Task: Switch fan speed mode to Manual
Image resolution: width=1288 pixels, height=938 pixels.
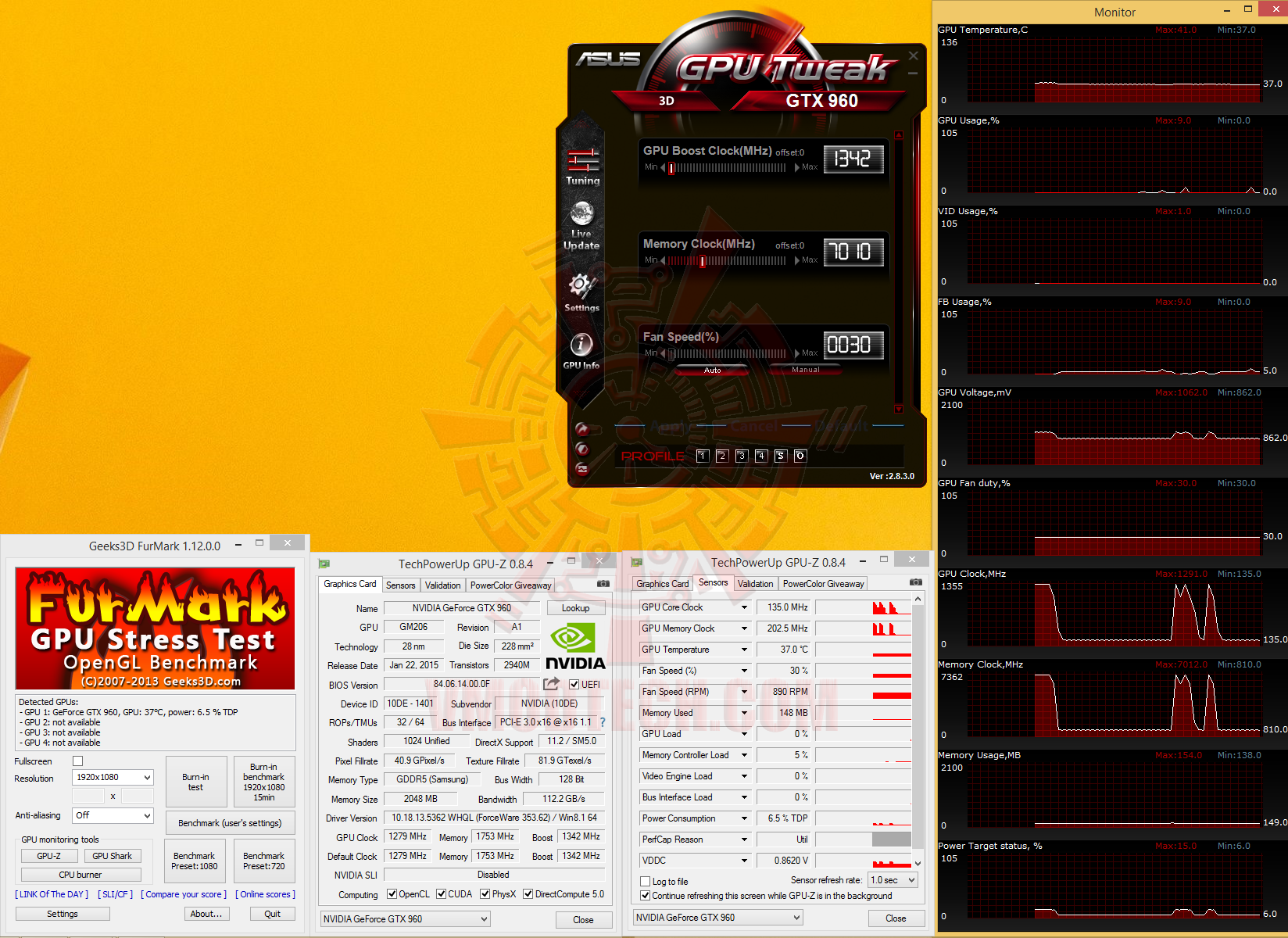Action: pyautogui.click(x=806, y=370)
